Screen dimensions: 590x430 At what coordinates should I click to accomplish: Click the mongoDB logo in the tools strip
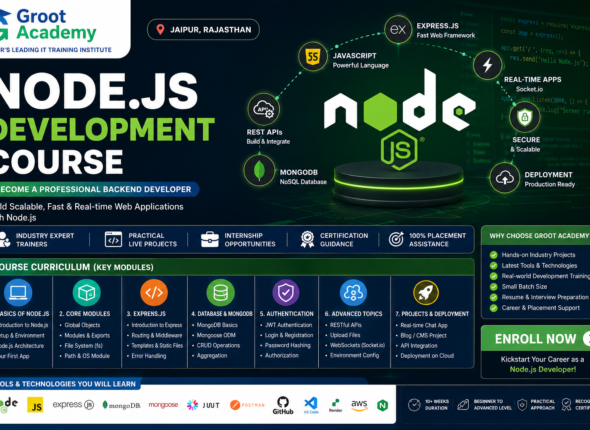tap(121, 405)
